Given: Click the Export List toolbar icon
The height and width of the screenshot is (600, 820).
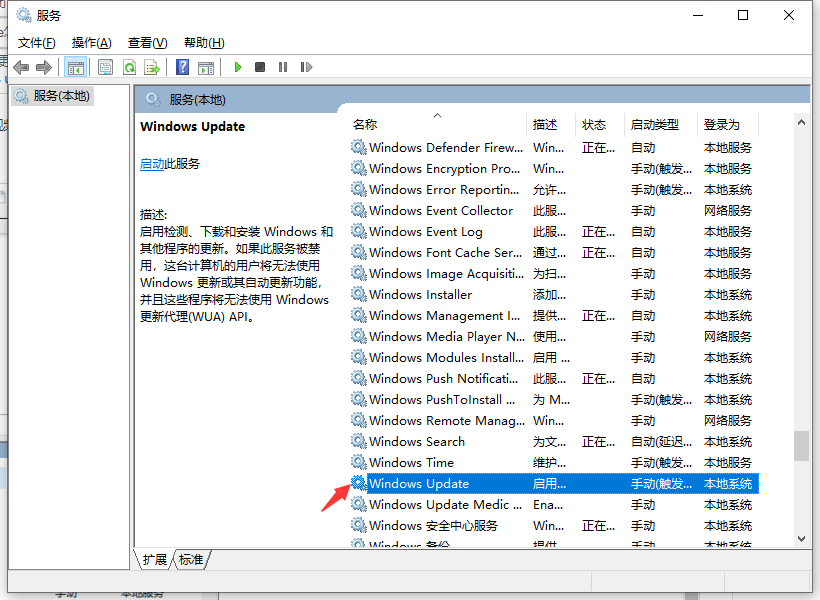Looking at the screenshot, I should coord(152,67).
